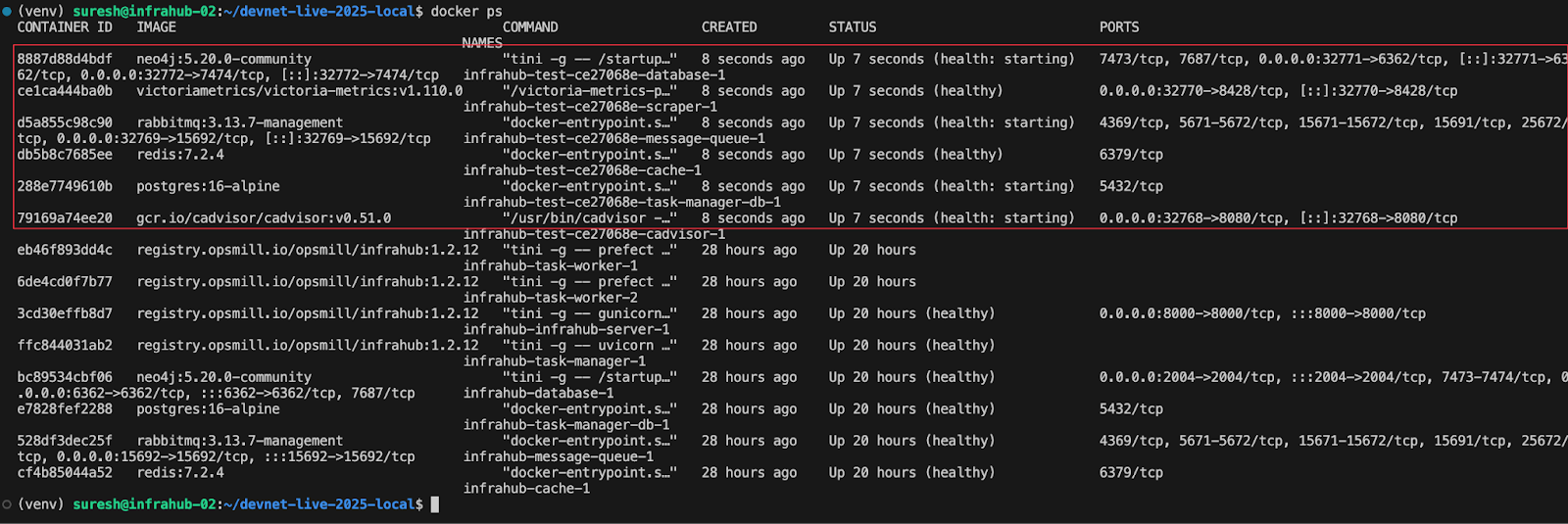This screenshot has height=524, width=1568.
Task: Click name infrahub-test-ce27068e-cadvisor-1
Action: coord(595,234)
